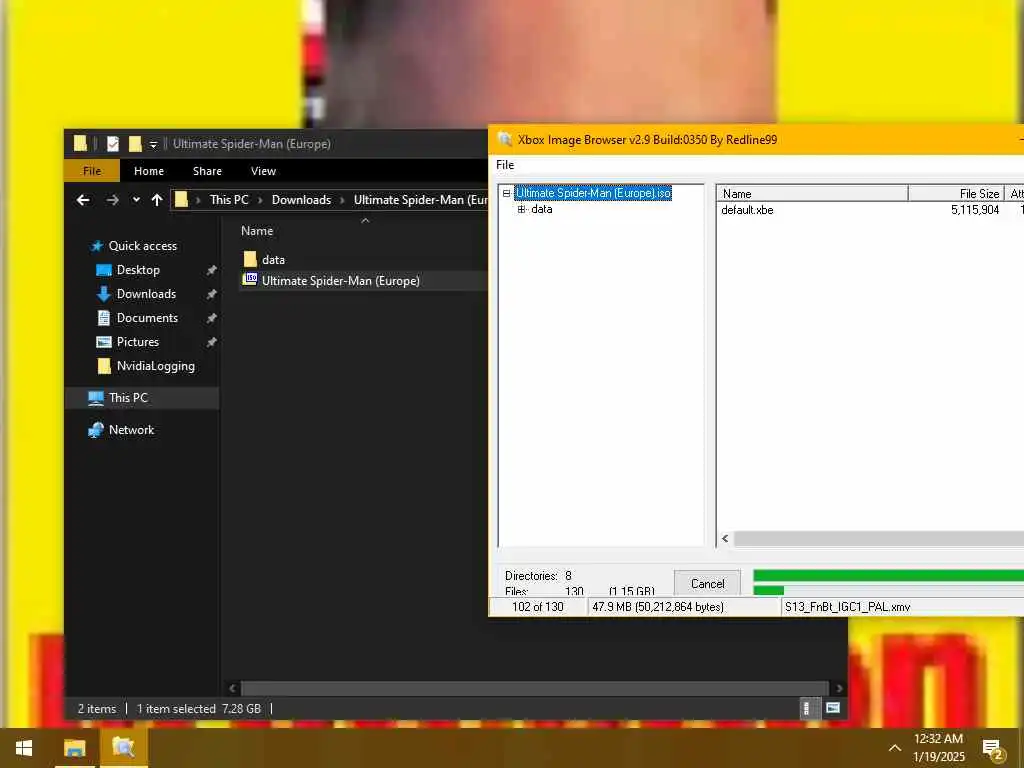
Task: Switch to large icons view in status bar
Action: click(x=833, y=708)
